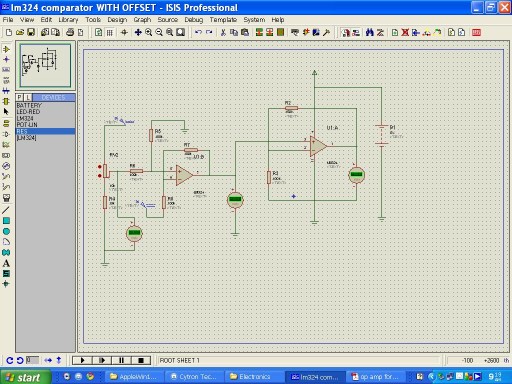This screenshot has height=384, width=512.
Task: Rotate component anticlockwise
Action: pyautogui.click(x=20, y=360)
